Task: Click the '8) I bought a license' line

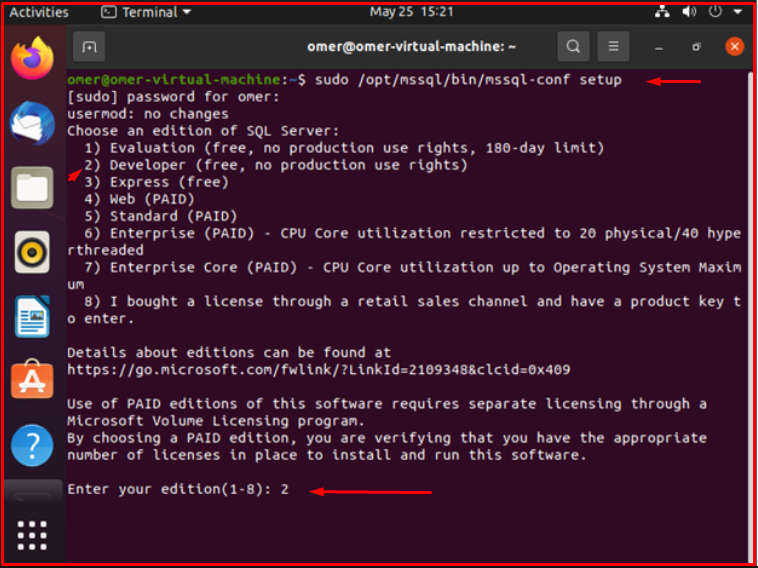Action: [x=404, y=310]
